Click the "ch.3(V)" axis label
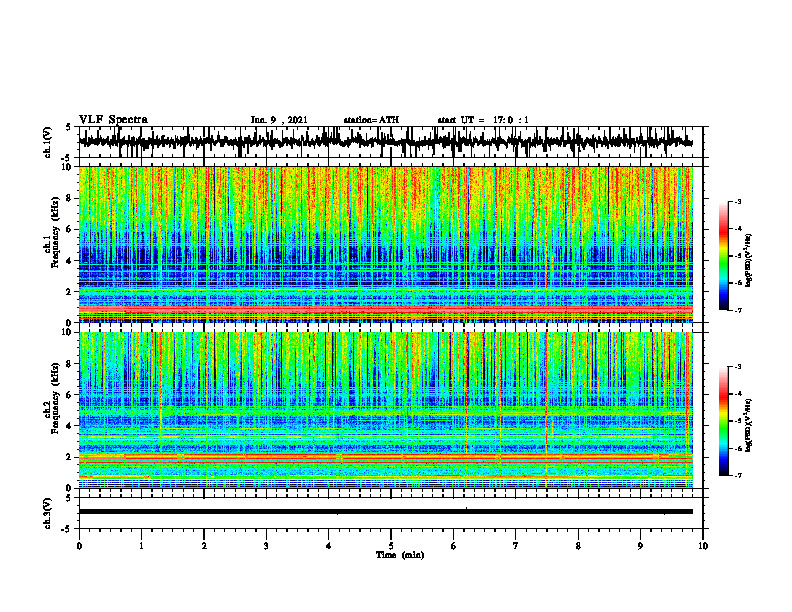Viewport: 792px width, 612px height. pyautogui.click(x=48, y=513)
